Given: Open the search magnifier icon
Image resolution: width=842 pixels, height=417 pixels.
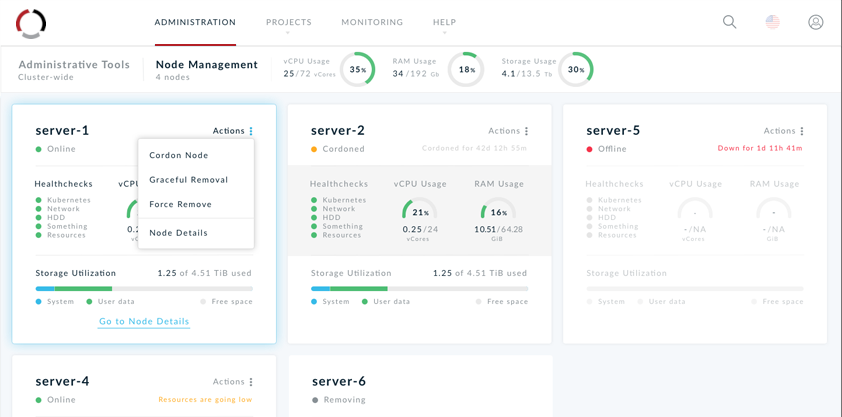Looking at the screenshot, I should [x=730, y=22].
